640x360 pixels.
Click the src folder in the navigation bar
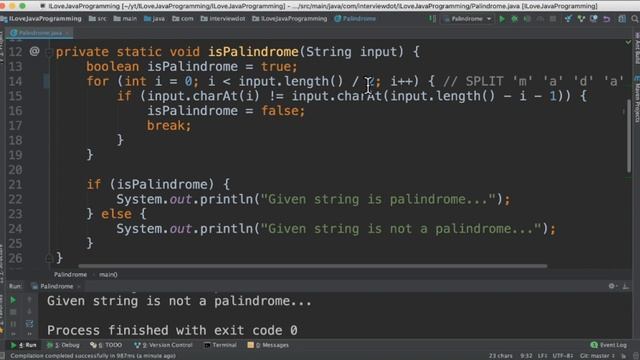point(98,19)
